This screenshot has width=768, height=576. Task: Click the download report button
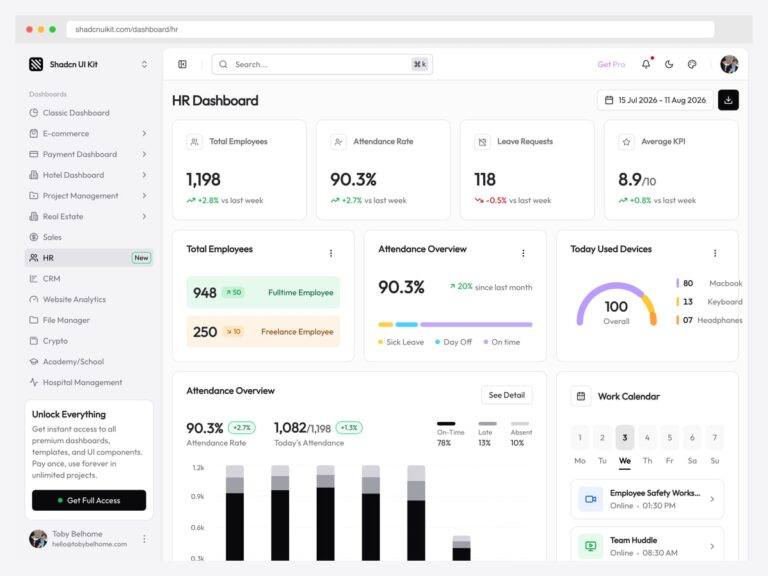tap(728, 100)
